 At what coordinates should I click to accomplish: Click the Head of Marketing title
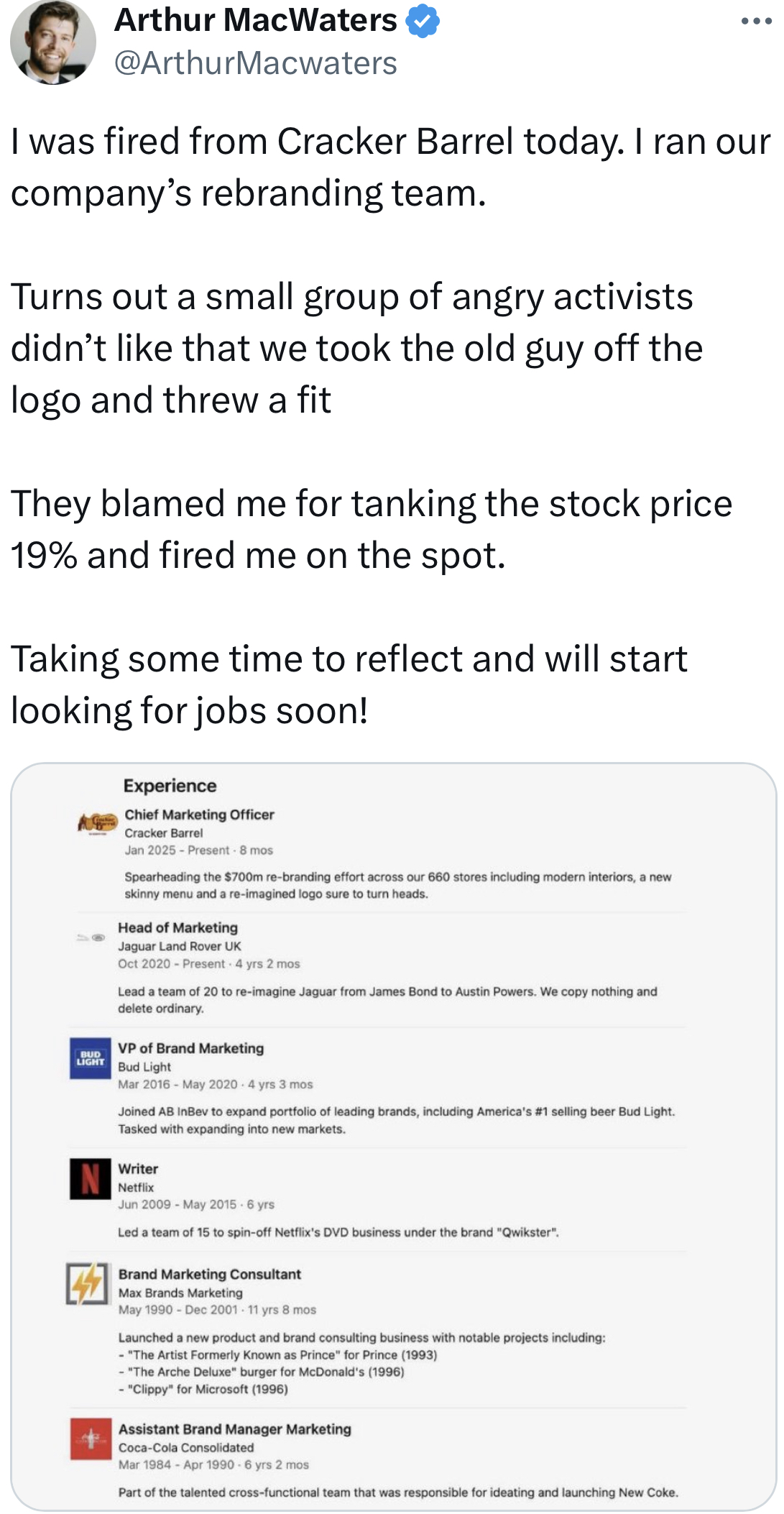coord(177,927)
